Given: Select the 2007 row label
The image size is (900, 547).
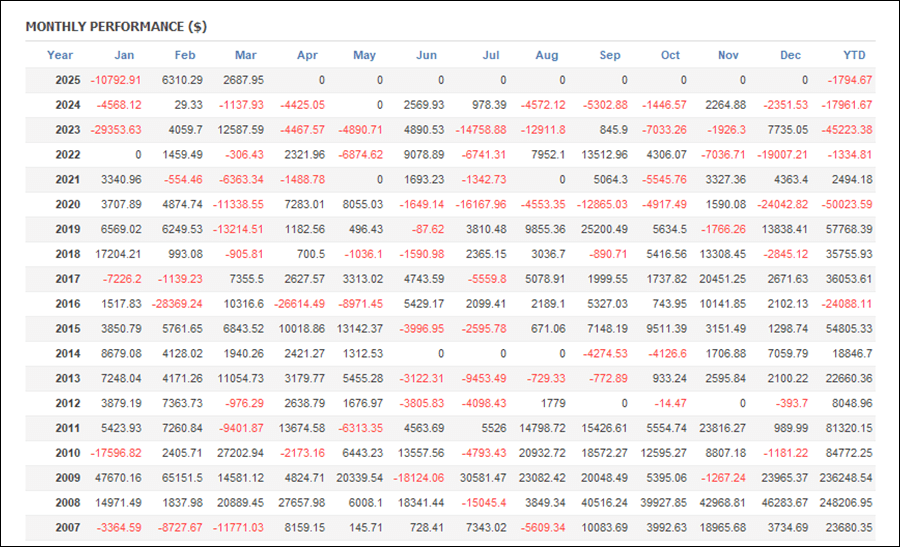Looking at the screenshot, I should click(68, 527).
